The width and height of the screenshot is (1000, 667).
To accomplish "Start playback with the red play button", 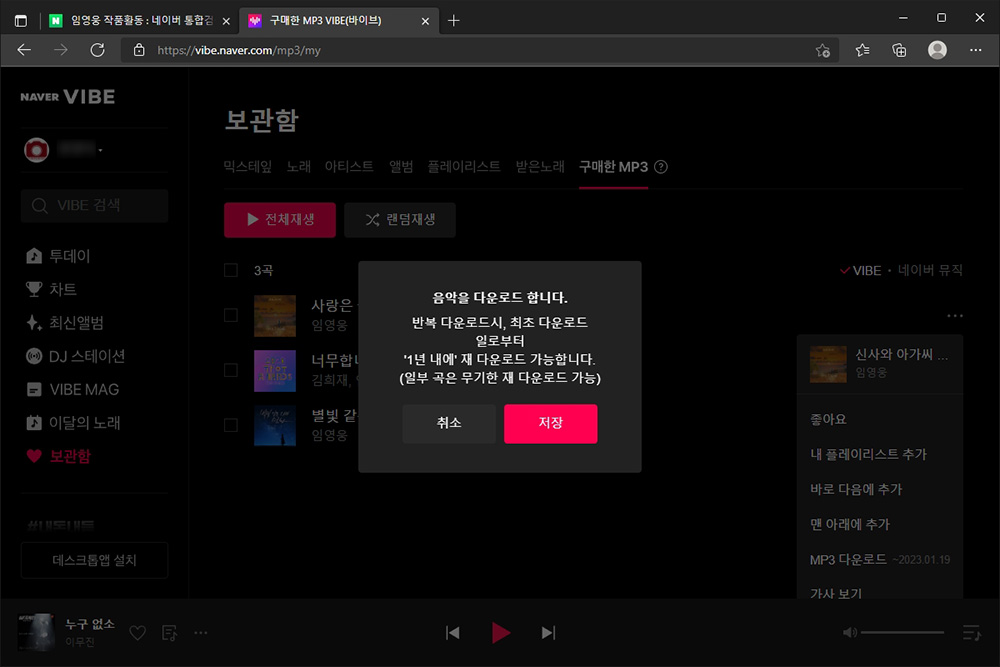I will tap(501, 633).
